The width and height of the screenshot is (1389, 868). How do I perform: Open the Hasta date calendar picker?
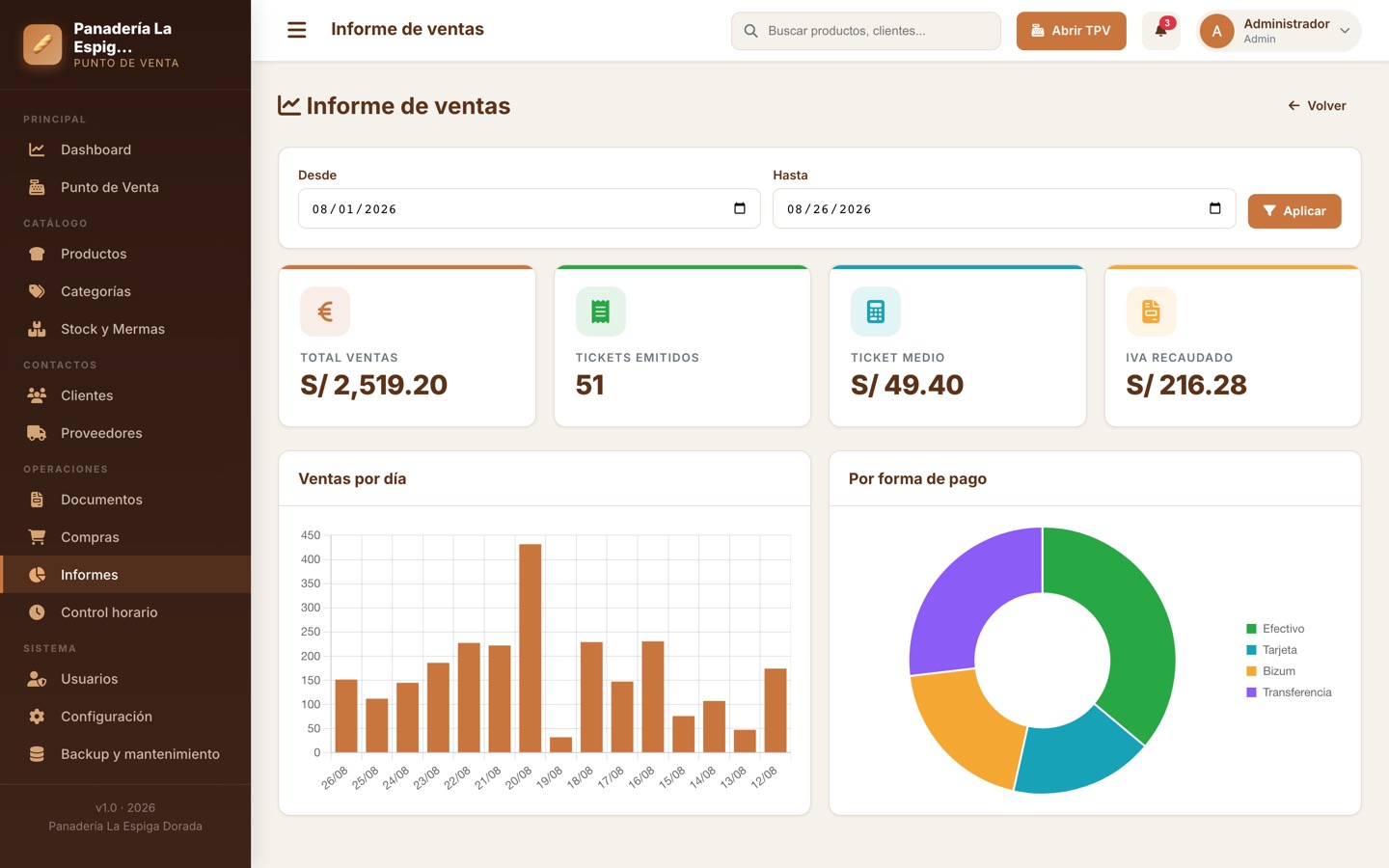1214,208
